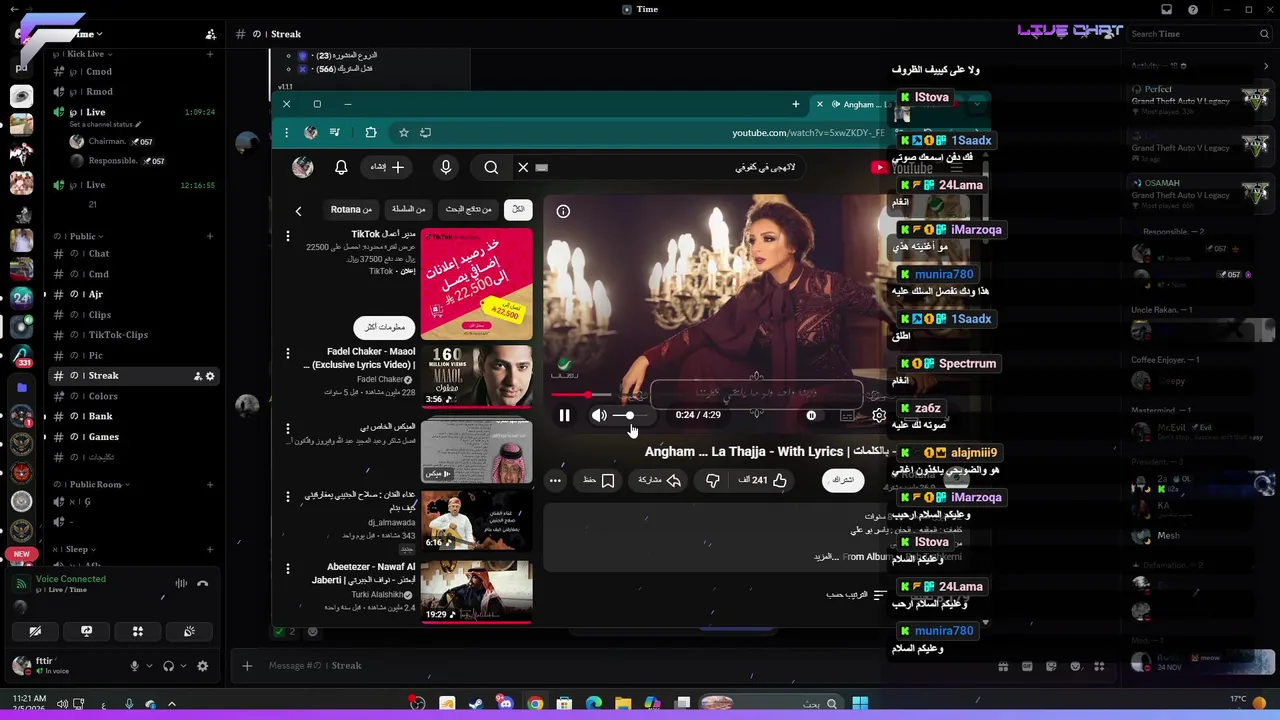1280x720 pixels.
Task: Toggle camera in voice panel
Action: tap(35, 631)
